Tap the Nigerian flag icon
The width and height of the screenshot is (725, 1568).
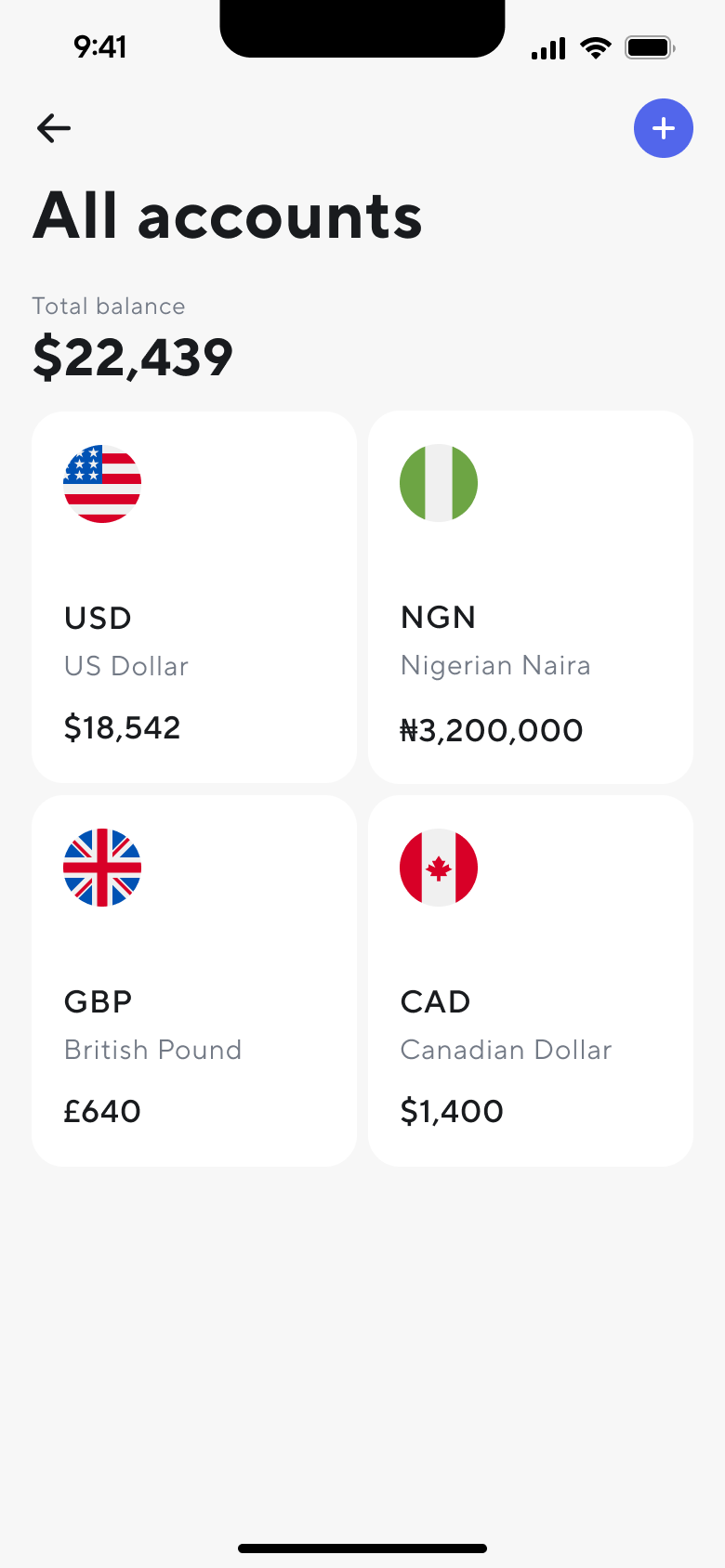point(439,483)
